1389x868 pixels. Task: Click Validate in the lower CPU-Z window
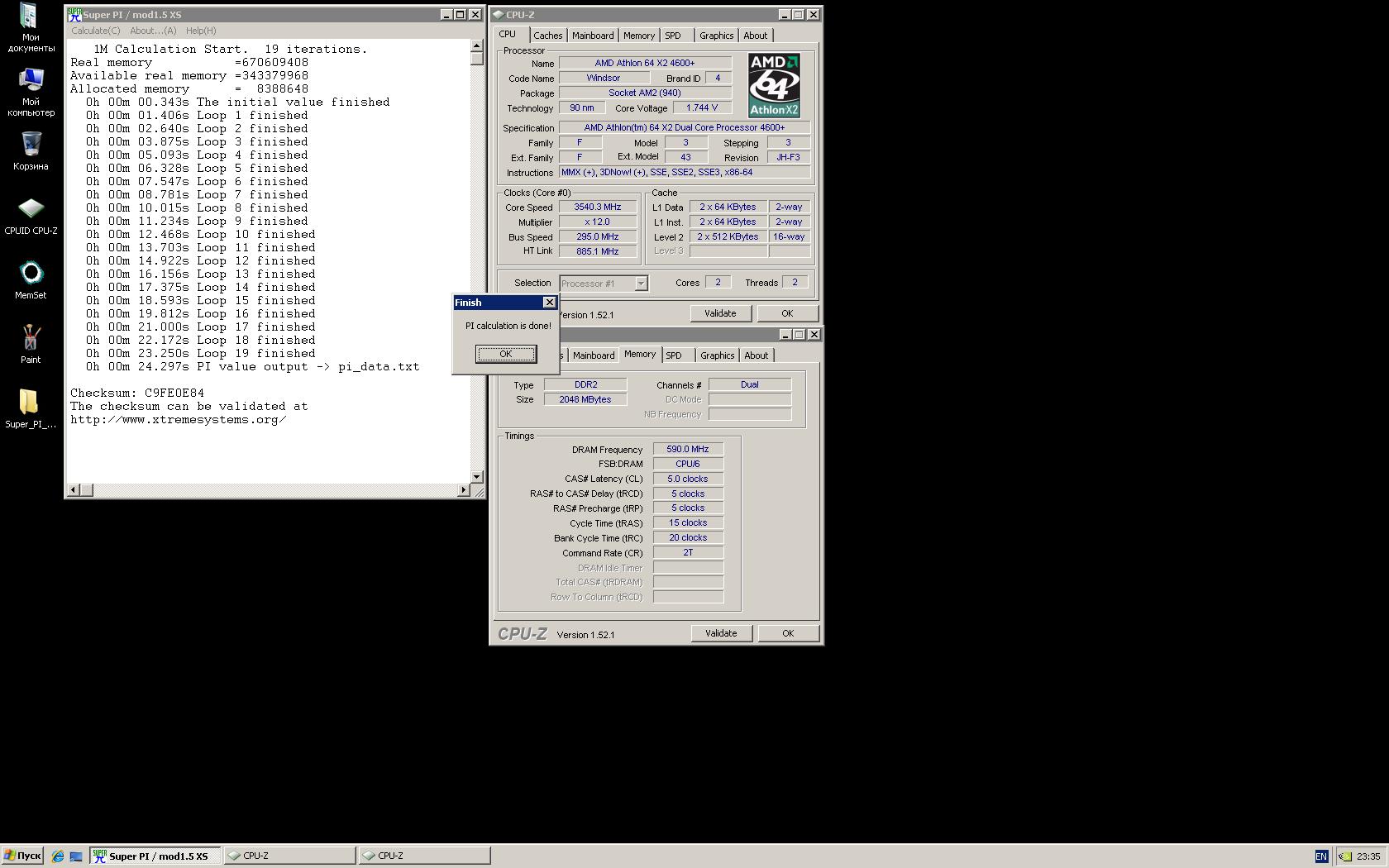point(721,633)
